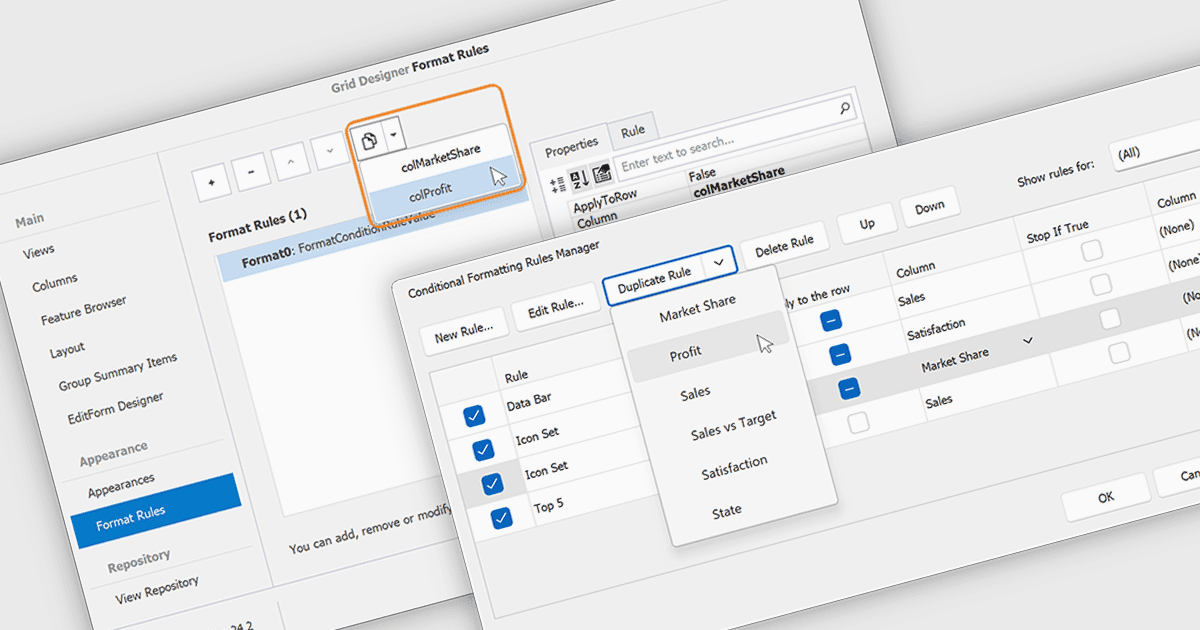Toggle the Top 5 rule checkbox
1200x630 pixels.
pyautogui.click(x=501, y=517)
